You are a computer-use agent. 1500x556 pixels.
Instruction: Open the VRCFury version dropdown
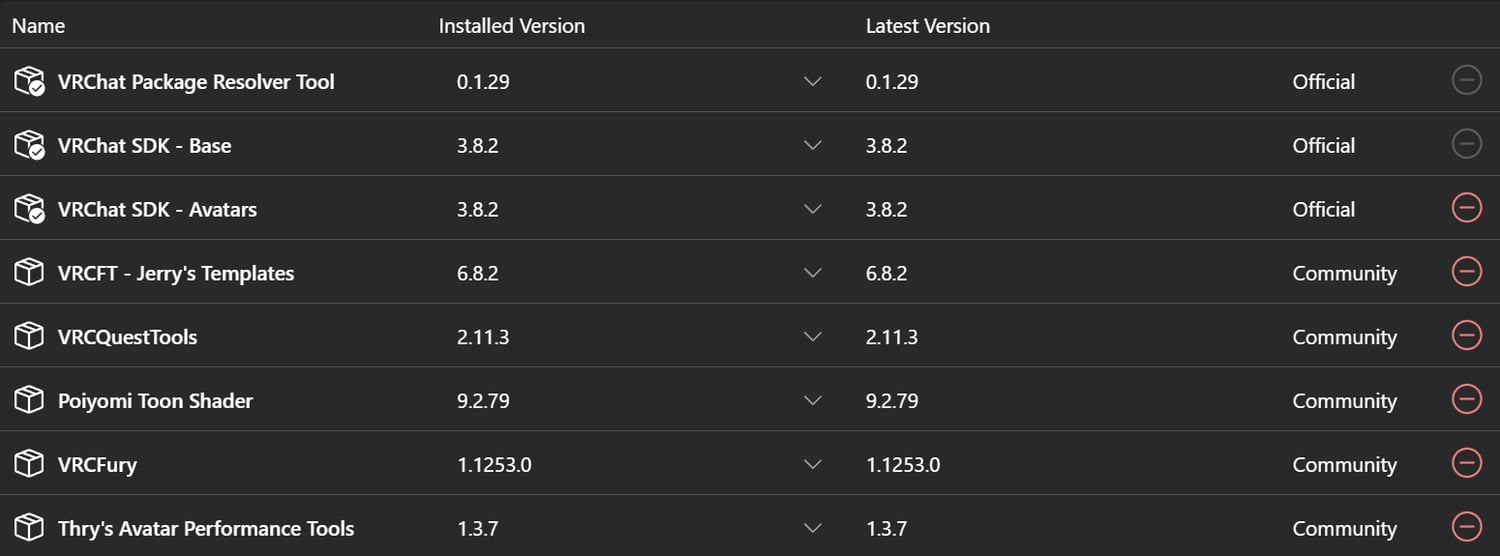(812, 465)
